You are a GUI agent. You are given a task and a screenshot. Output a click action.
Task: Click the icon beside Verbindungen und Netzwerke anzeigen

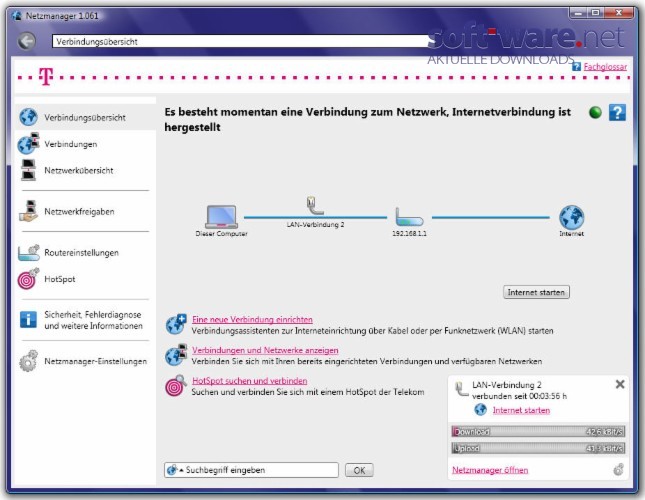point(176,355)
